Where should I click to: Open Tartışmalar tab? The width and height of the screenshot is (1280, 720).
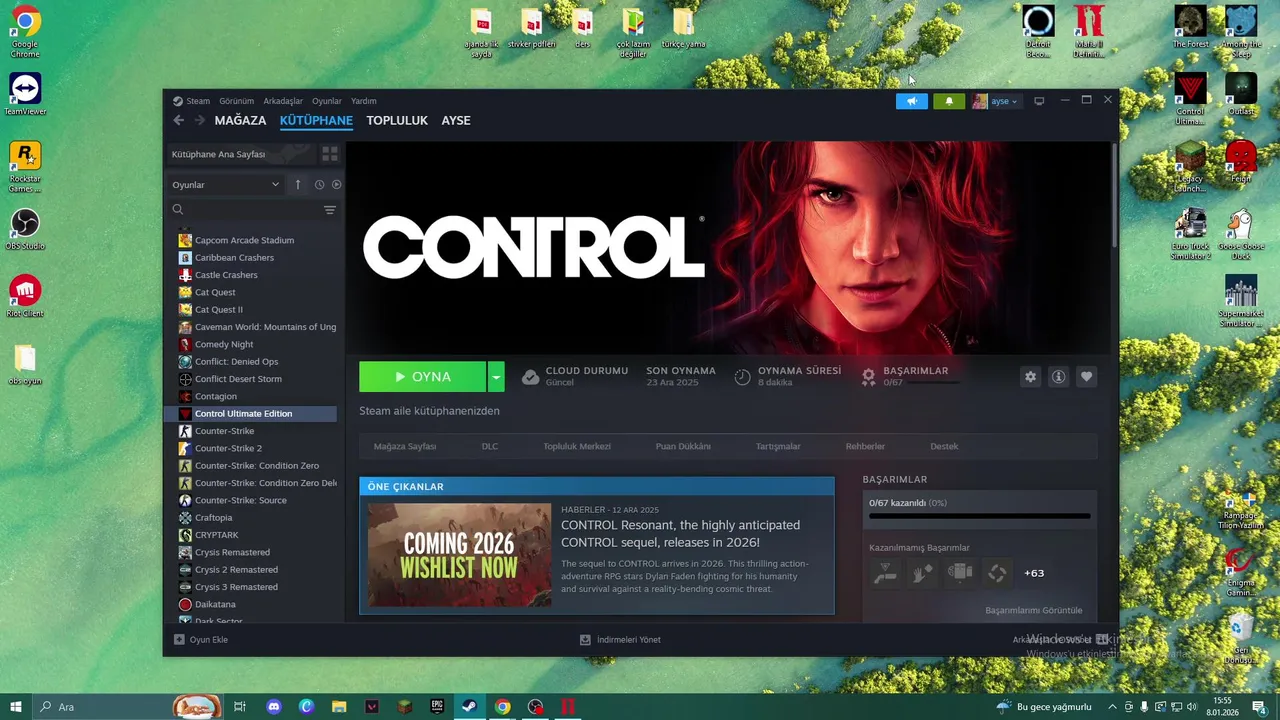coord(778,446)
